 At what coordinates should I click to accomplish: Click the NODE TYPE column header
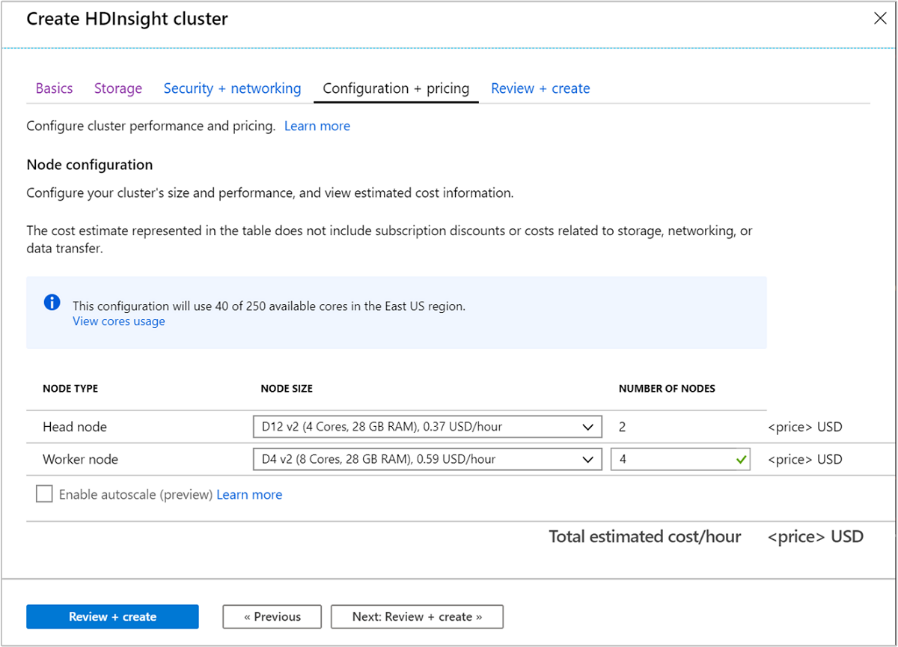coord(70,388)
